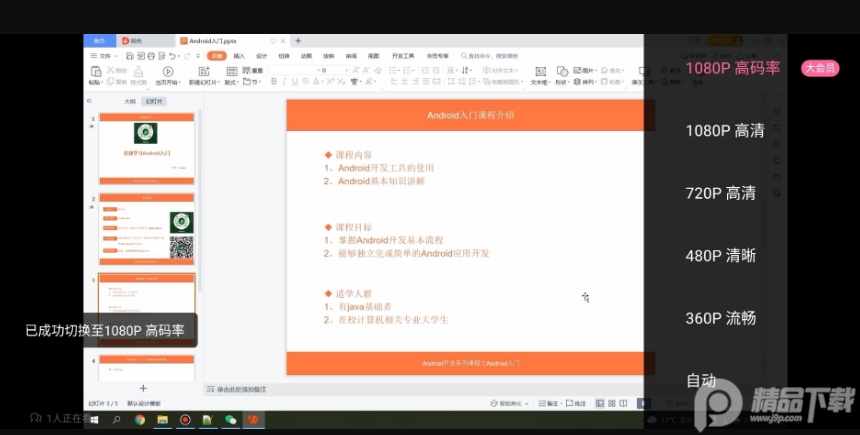Click the strikethrough S icon
This screenshot has height=435, width=860.
pos(306,82)
